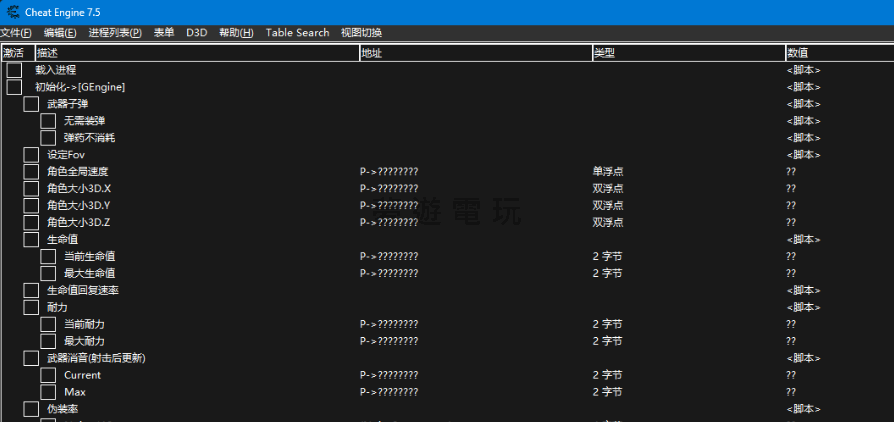Viewport: 894px width, 422px height.
Task: Click value ?? of the Max row
Action: [791, 392]
